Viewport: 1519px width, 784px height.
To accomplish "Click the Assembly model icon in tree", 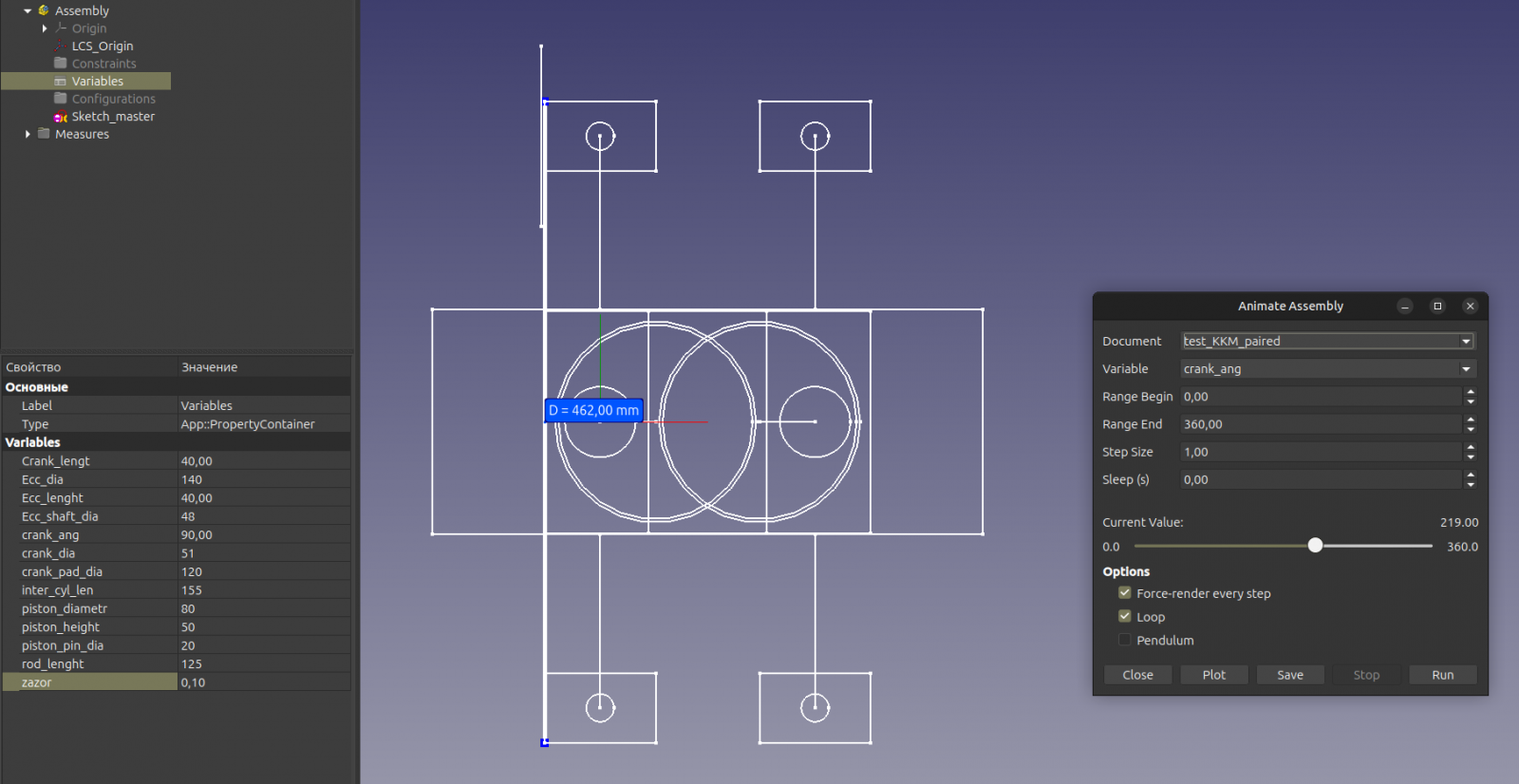I will (44, 10).
